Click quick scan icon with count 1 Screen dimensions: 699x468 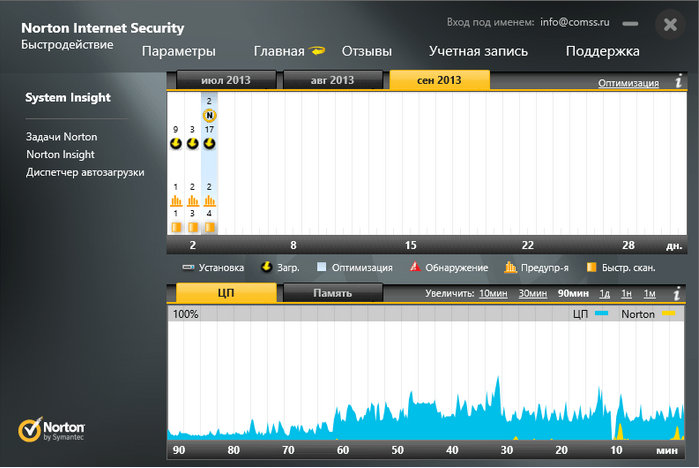click(176, 227)
